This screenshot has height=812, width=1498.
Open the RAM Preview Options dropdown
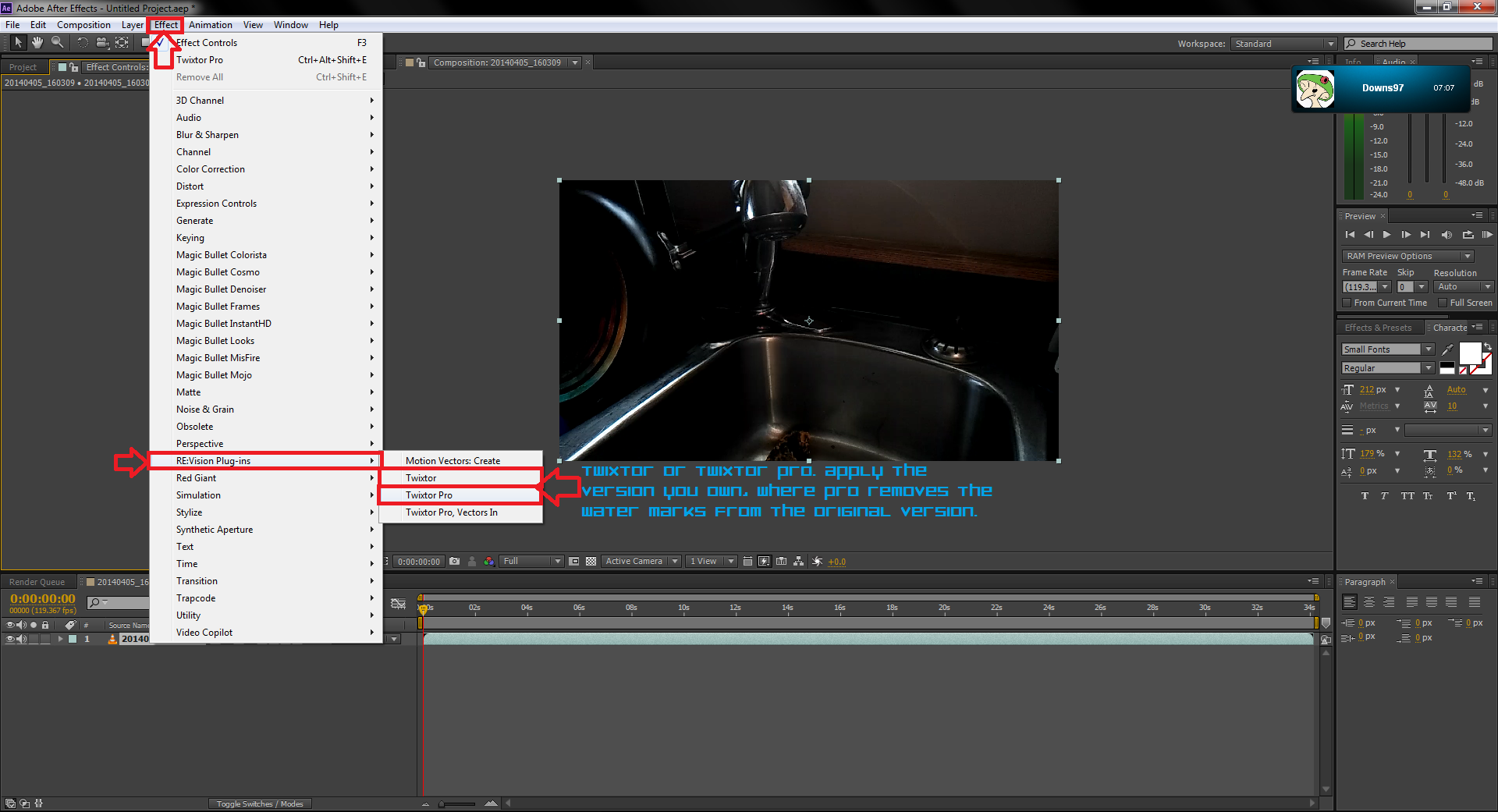pos(1407,256)
